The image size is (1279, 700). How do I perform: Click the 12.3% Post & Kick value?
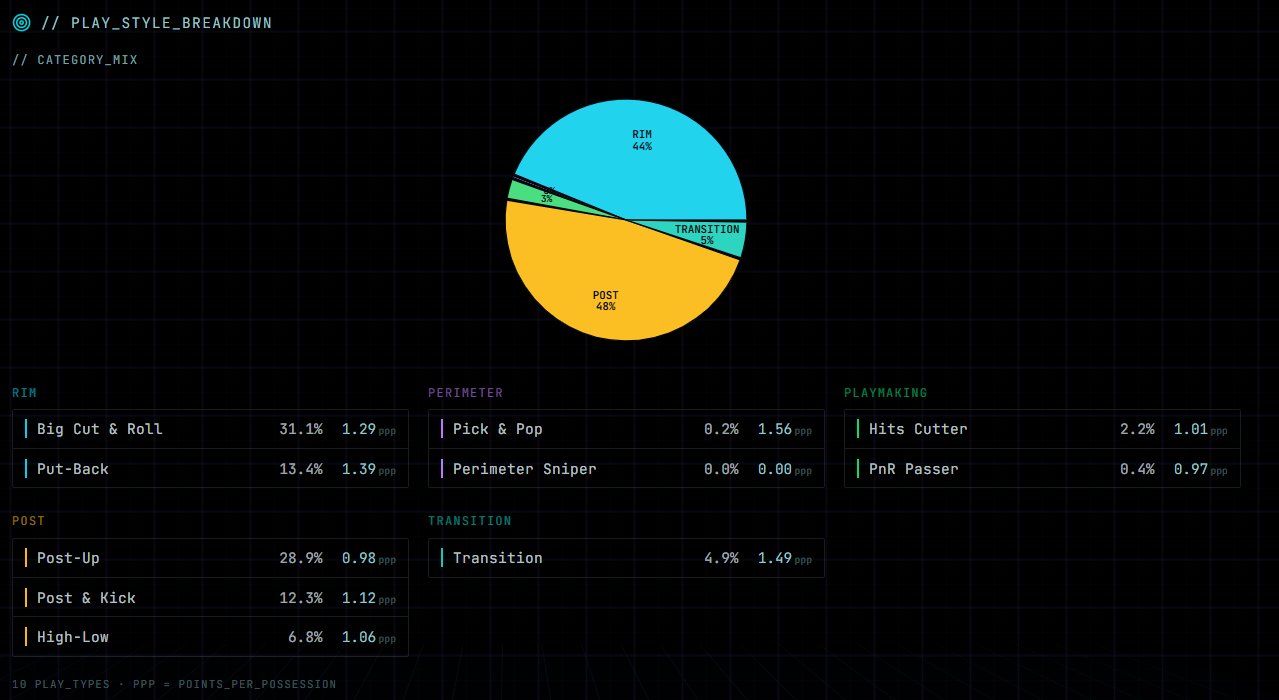pos(301,598)
